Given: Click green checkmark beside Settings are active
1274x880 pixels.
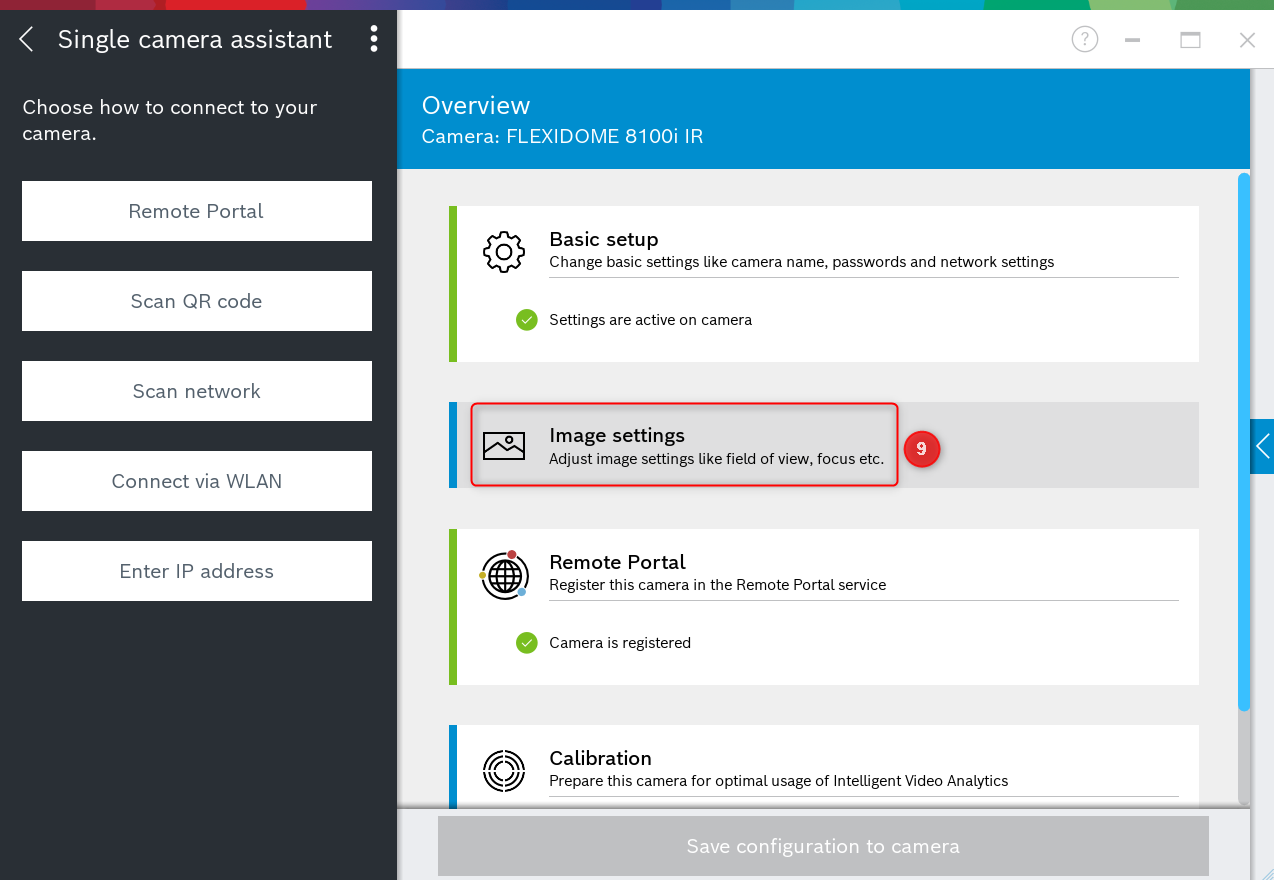Looking at the screenshot, I should coord(527,320).
